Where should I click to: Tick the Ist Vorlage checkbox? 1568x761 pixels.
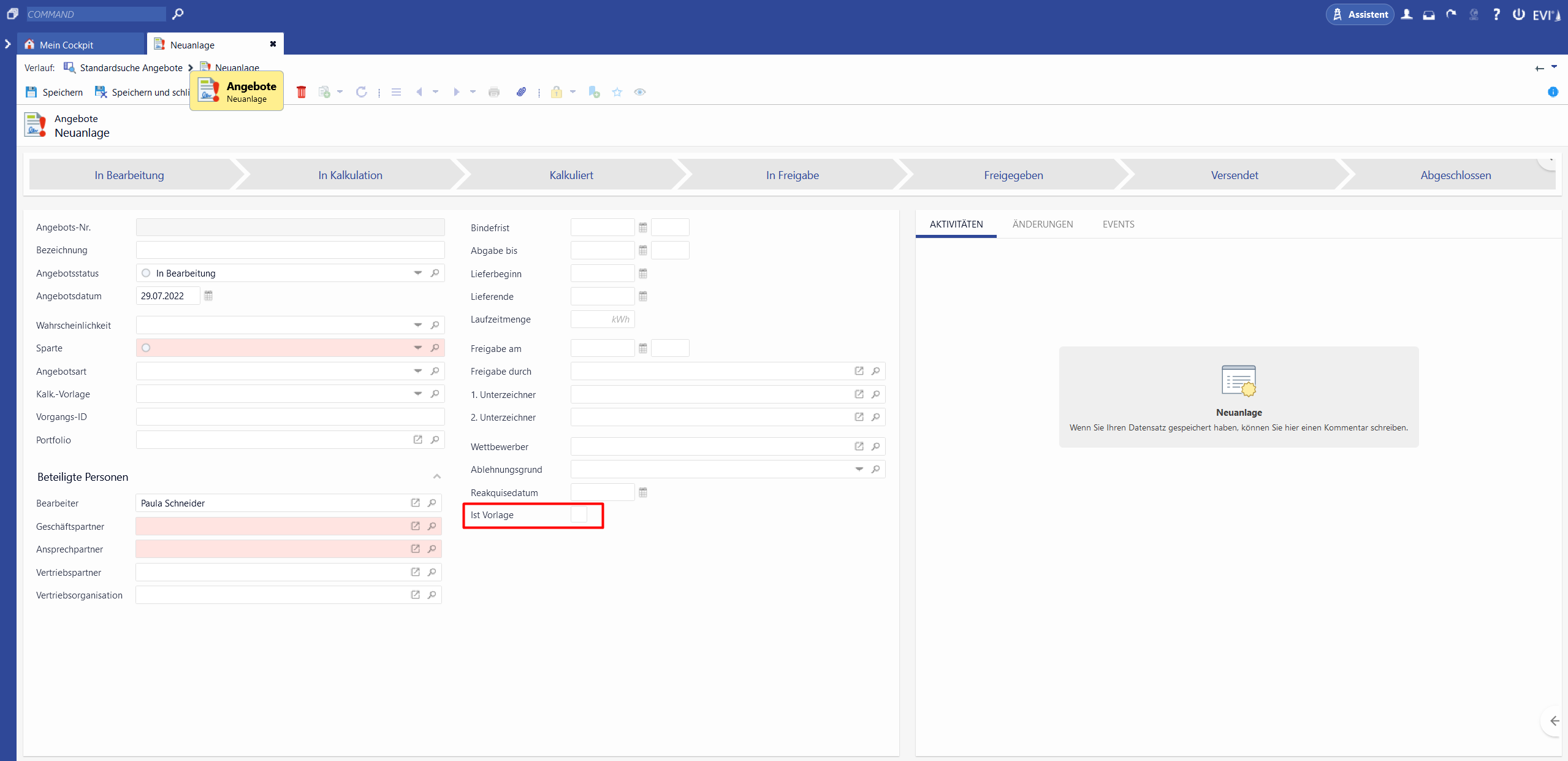tap(579, 514)
